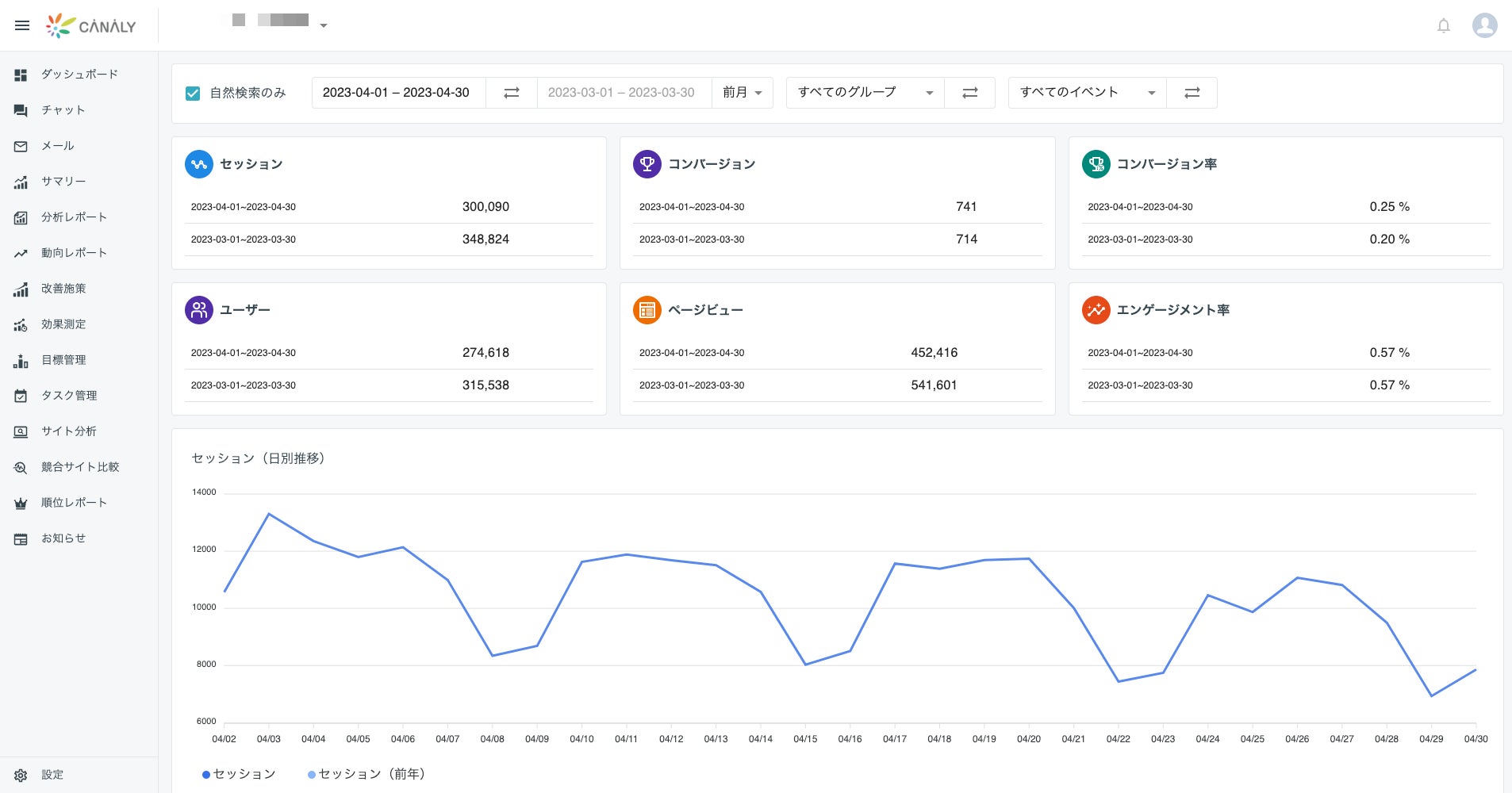
Task: Open 分析レポート in the sidebar
Action: (x=74, y=217)
